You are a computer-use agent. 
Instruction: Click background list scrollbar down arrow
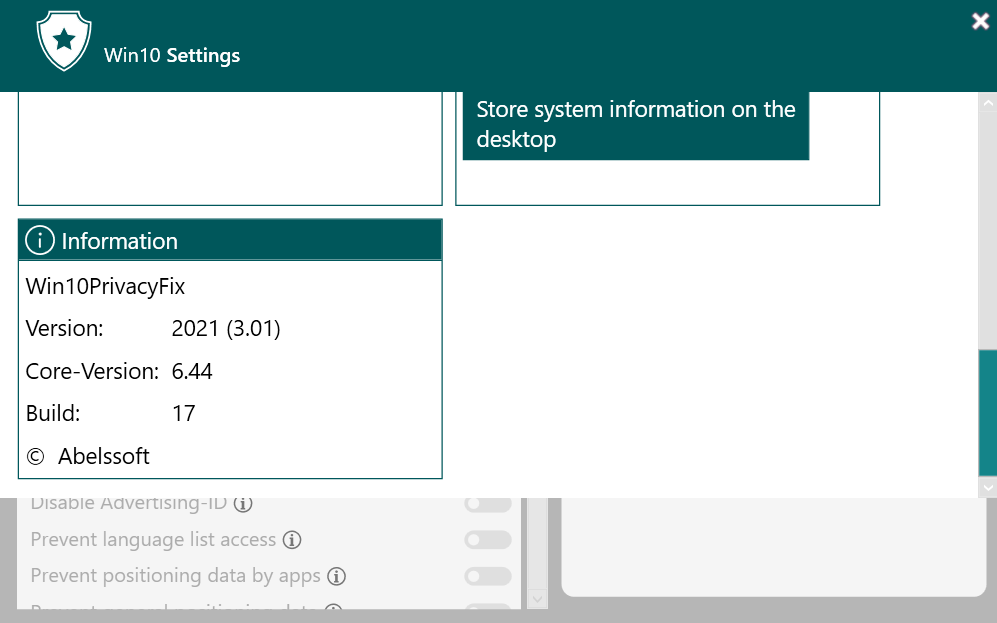[x=537, y=598]
